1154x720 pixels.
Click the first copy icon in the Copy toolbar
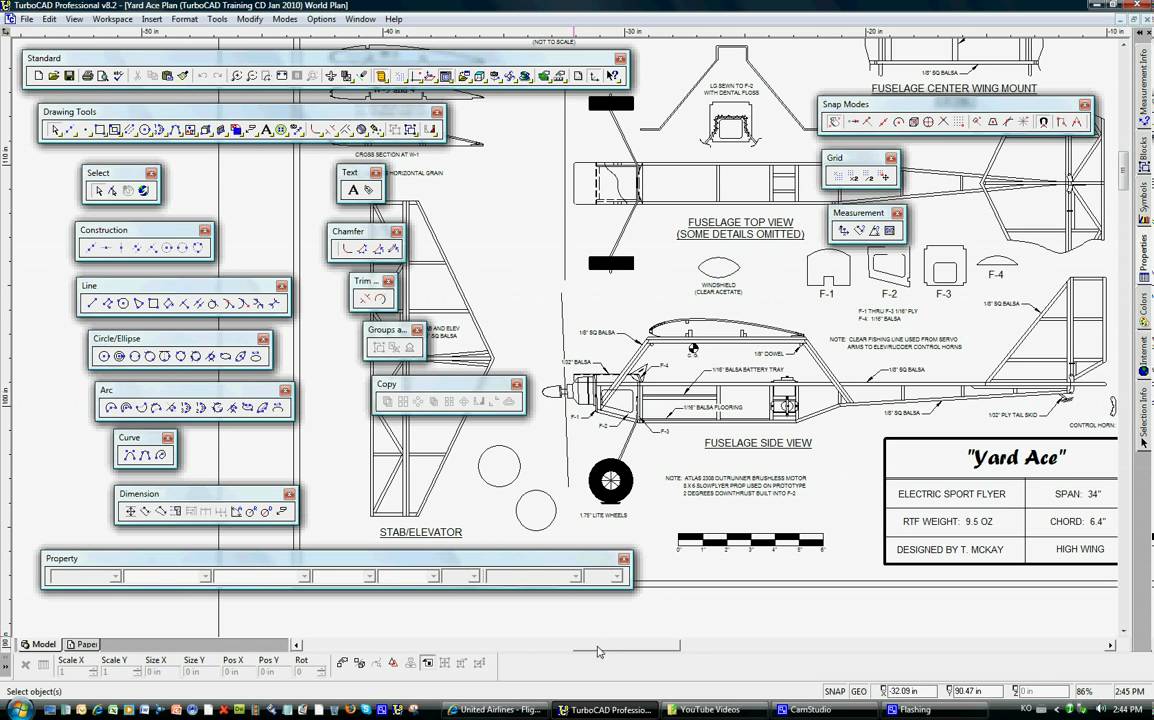click(386, 399)
